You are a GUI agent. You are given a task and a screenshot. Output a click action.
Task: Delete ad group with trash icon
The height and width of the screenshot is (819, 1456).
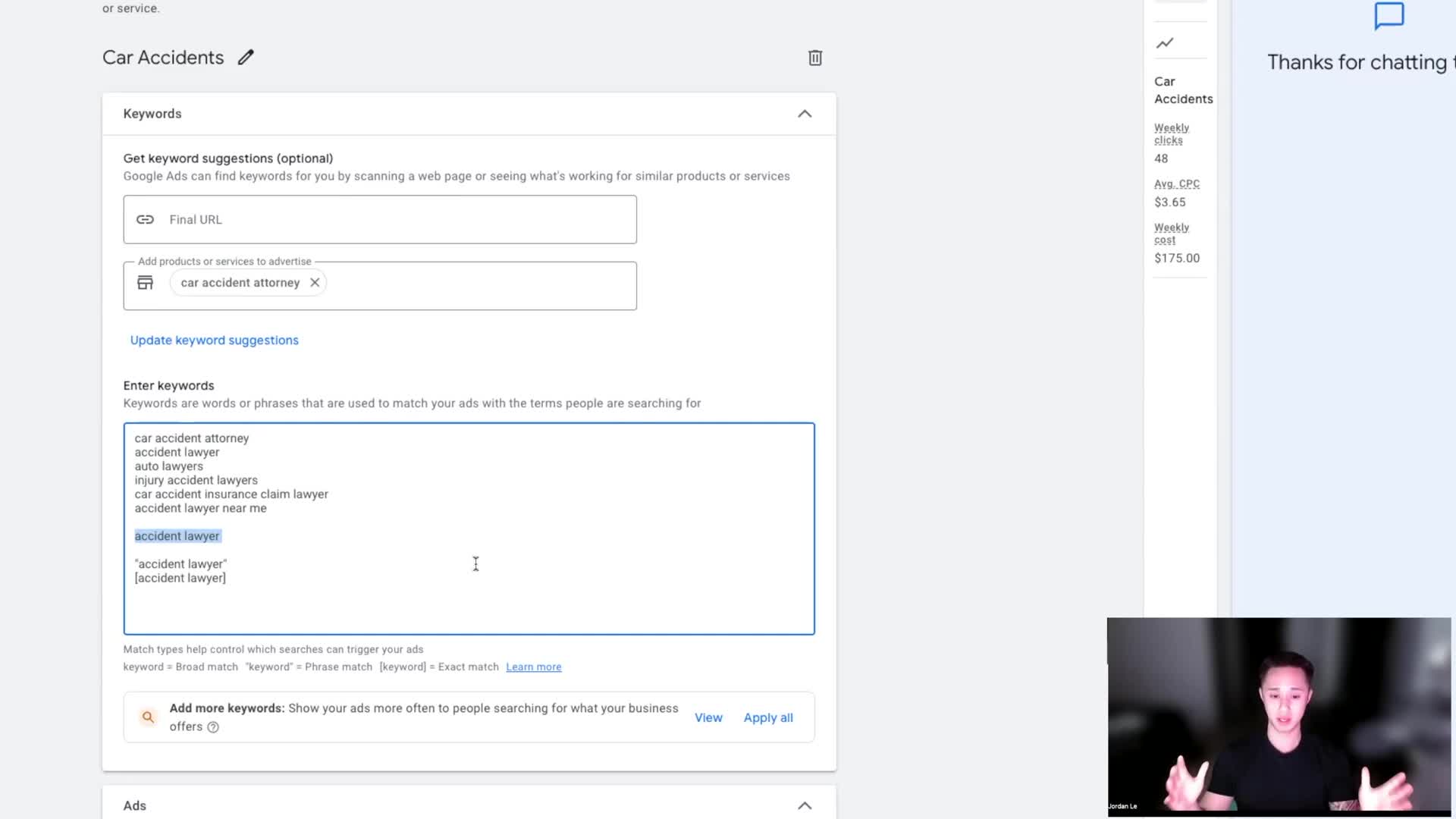coord(815,58)
